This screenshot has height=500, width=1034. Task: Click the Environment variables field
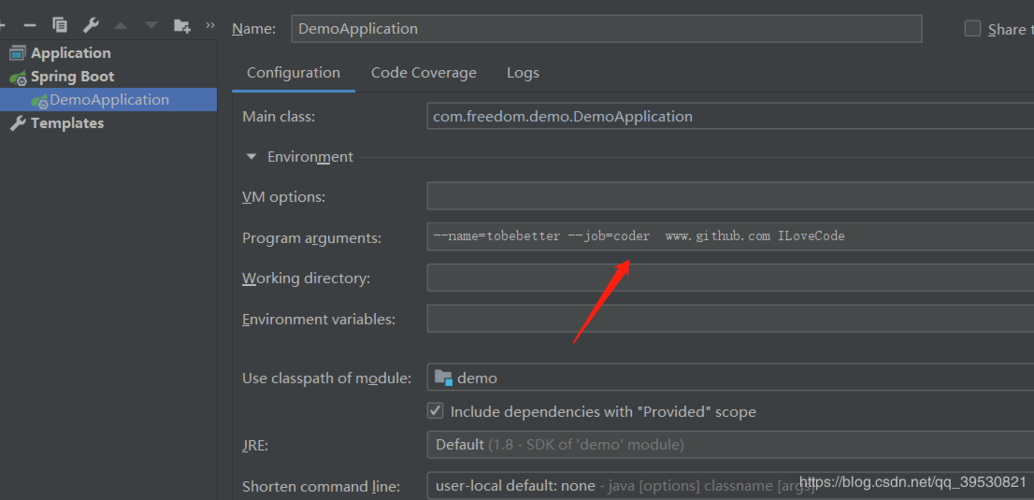[730, 319]
